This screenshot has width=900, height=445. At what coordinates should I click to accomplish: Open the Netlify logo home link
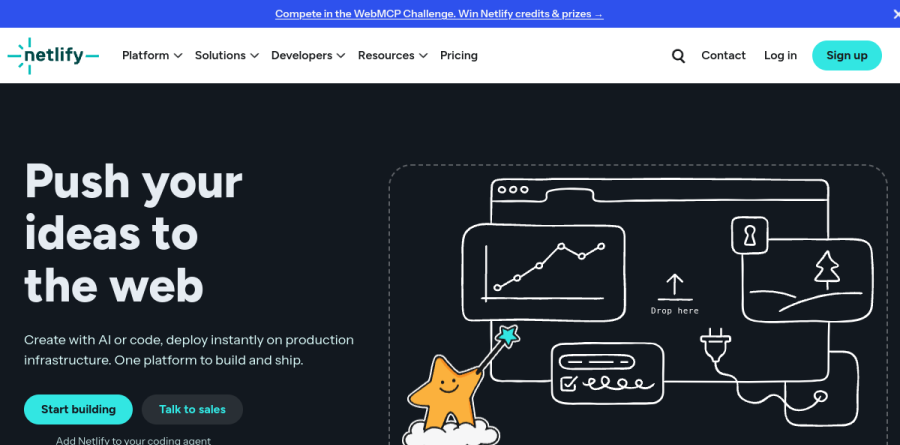click(x=53, y=56)
